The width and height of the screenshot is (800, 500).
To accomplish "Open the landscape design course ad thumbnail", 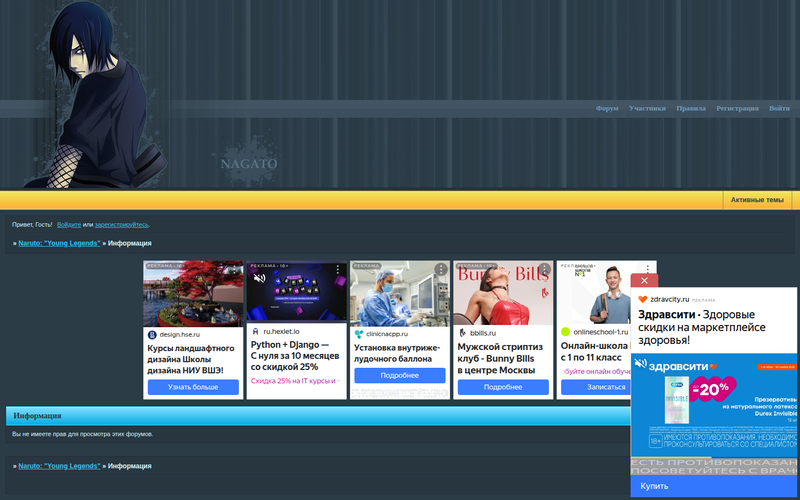I will point(193,293).
